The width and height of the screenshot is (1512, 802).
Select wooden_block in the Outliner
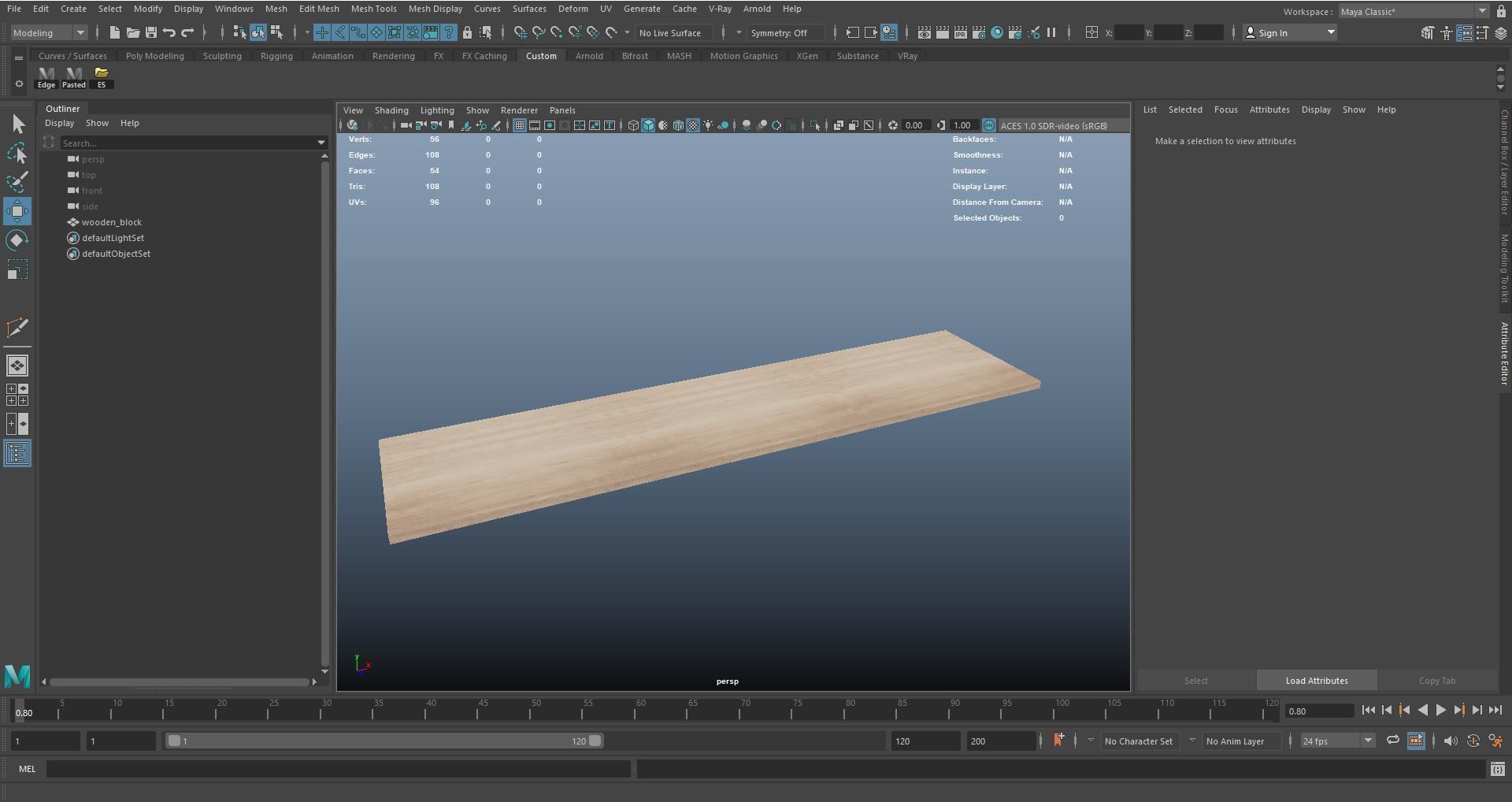(111, 222)
